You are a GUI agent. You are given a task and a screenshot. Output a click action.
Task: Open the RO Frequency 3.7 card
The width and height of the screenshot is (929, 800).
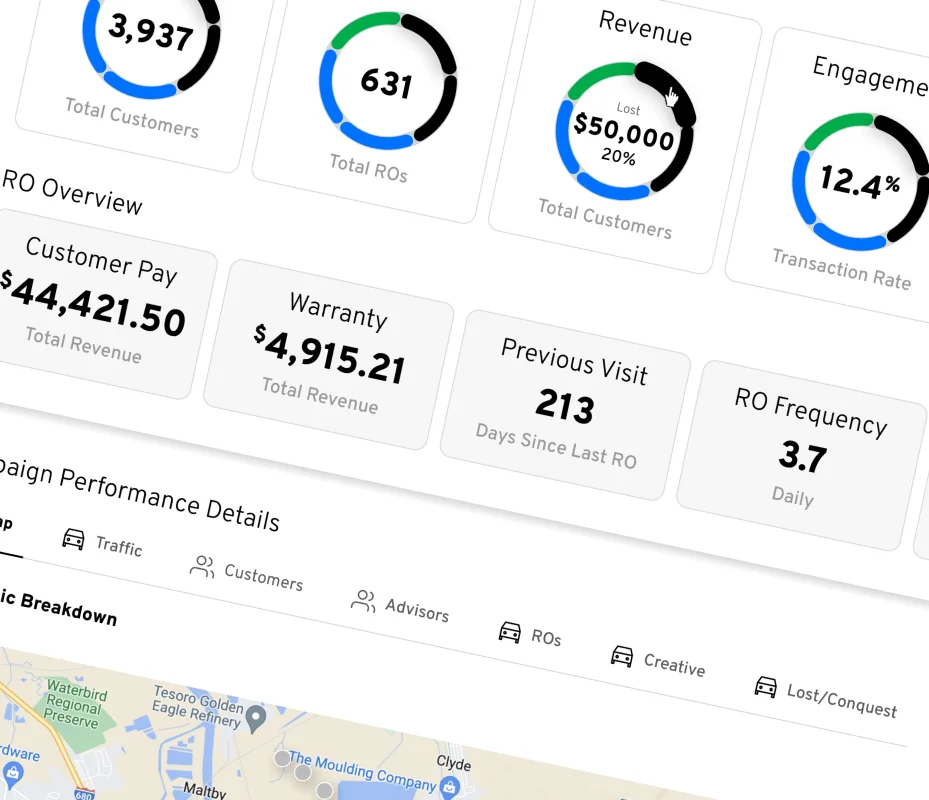click(802, 456)
